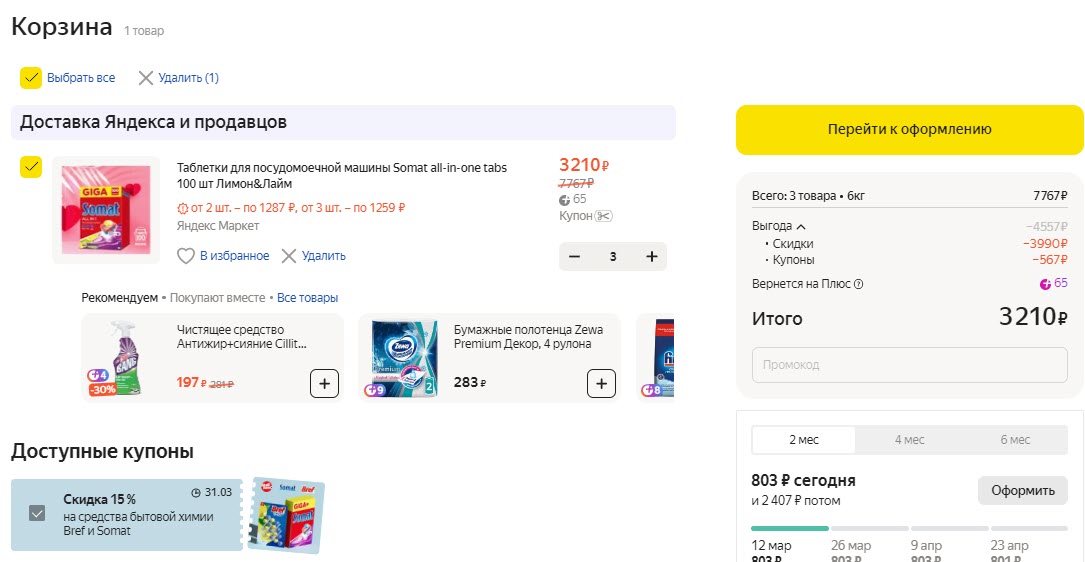The width and height of the screenshot is (1085, 562).
Task: Click the coupon scissors icon by Купон
Action: [603, 216]
